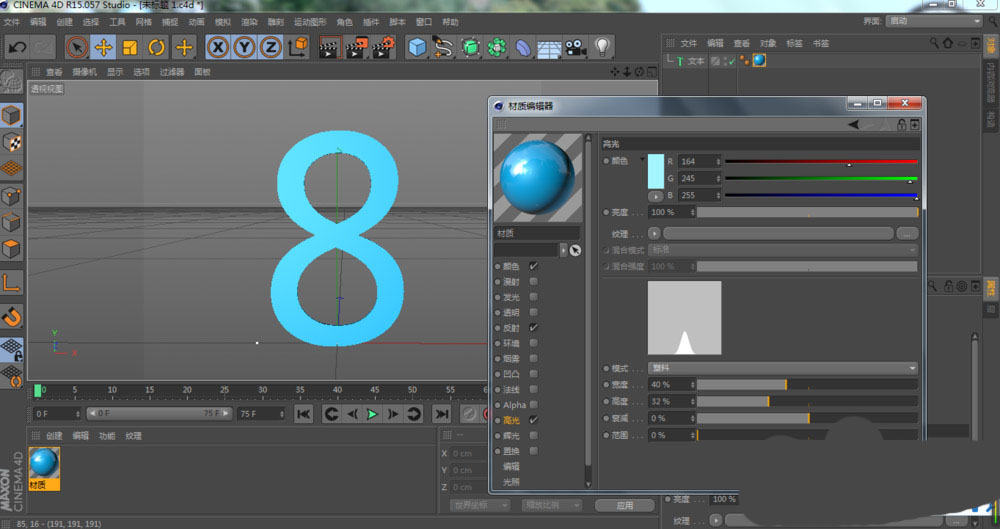1000x529 pixels.
Task: Open the 运动图形 menu
Action: coord(310,22)
